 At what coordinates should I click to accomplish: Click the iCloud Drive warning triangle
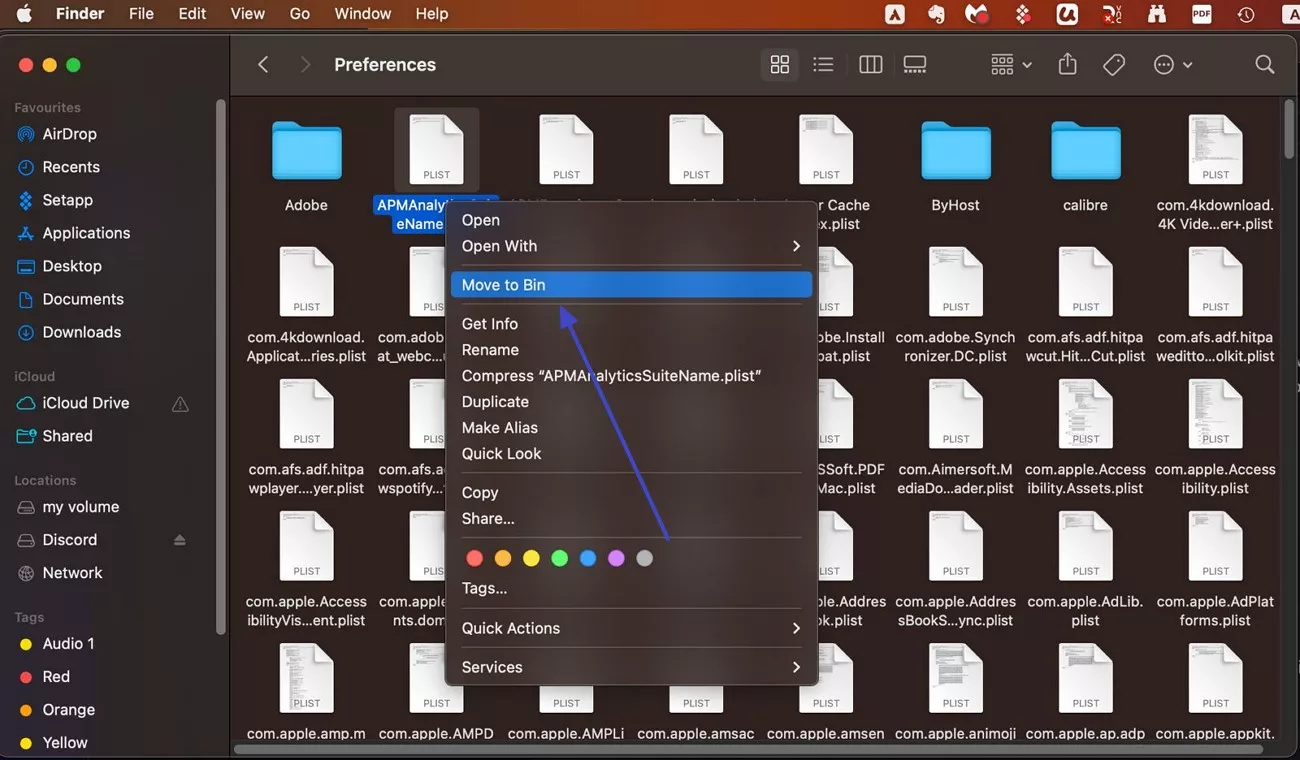coord(180,404)
